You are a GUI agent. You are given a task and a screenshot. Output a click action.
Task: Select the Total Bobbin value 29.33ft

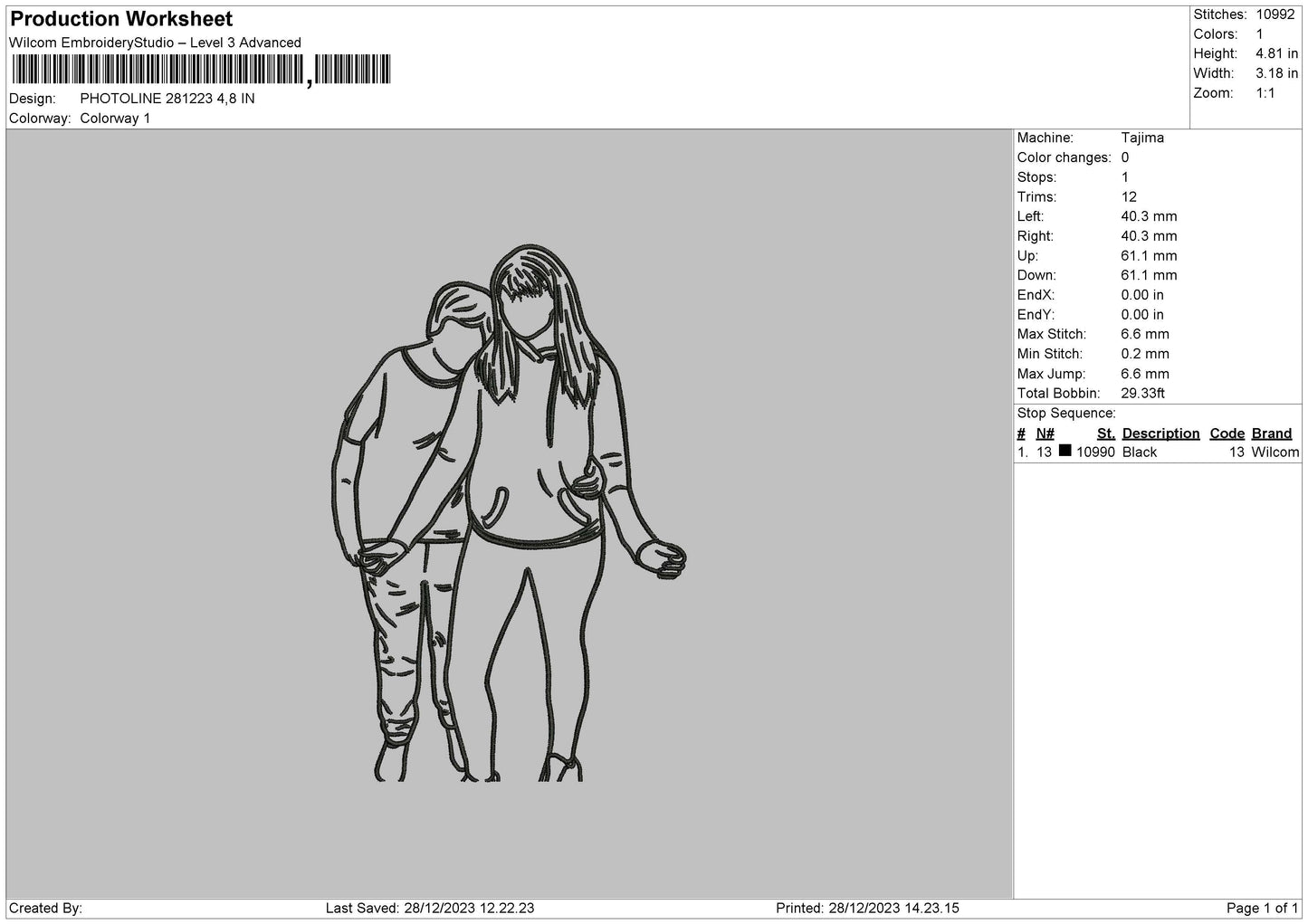coord(1142,394)
